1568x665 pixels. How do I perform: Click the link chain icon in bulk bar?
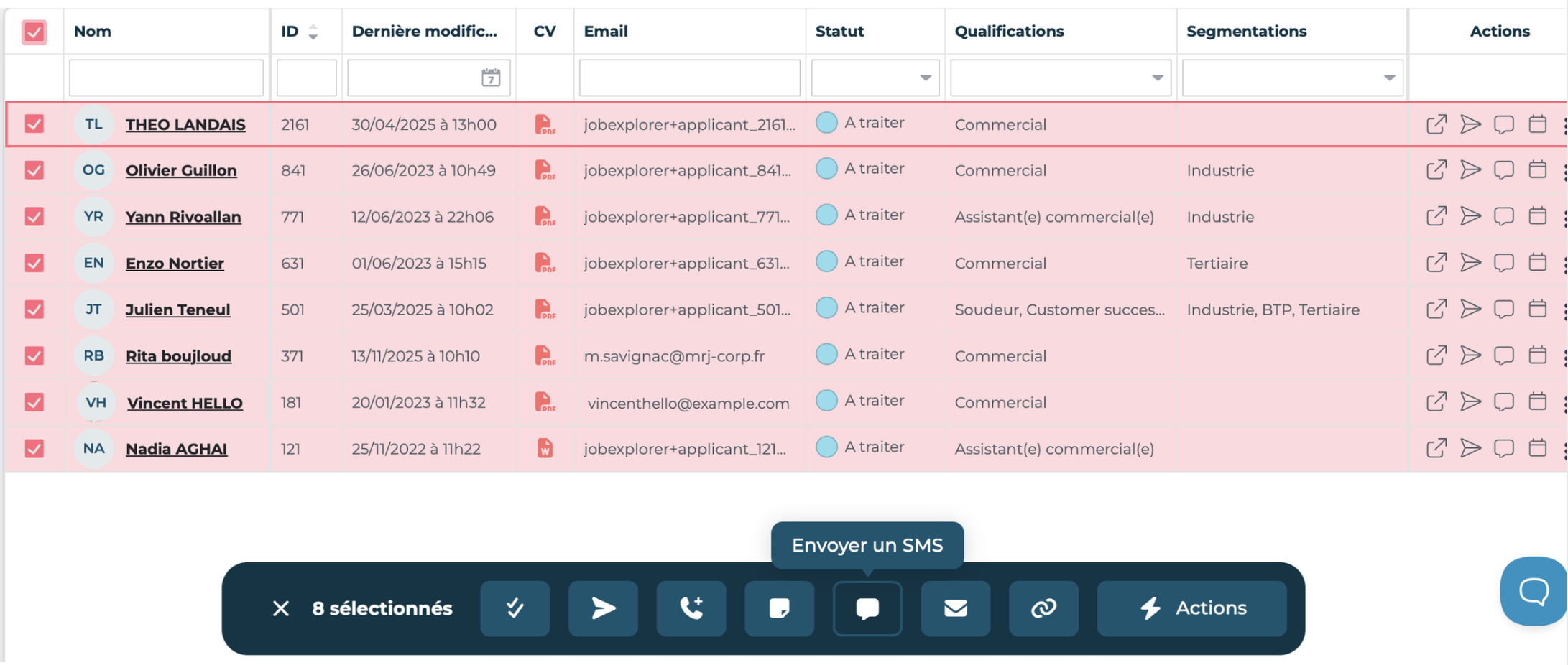coord(1044,608)
